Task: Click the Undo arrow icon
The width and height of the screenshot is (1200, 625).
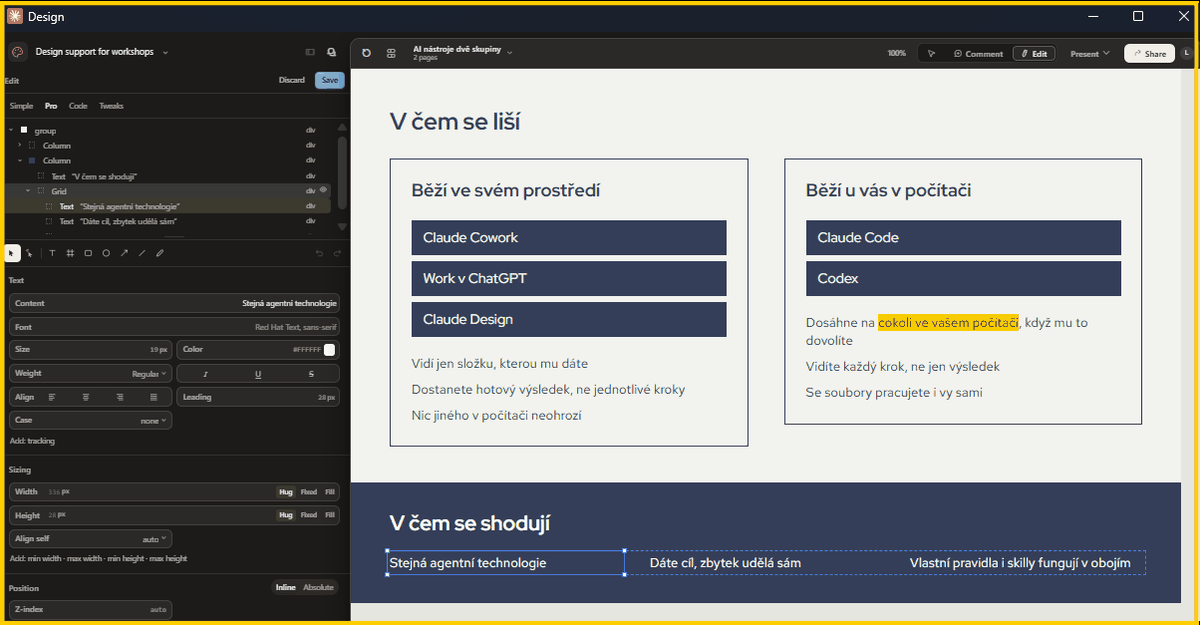Action: point(320,254)
